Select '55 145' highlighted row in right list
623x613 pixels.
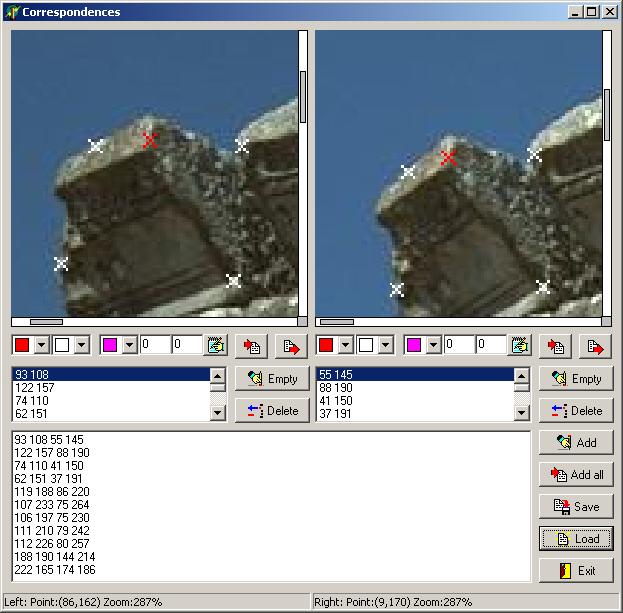pos(415,375)
